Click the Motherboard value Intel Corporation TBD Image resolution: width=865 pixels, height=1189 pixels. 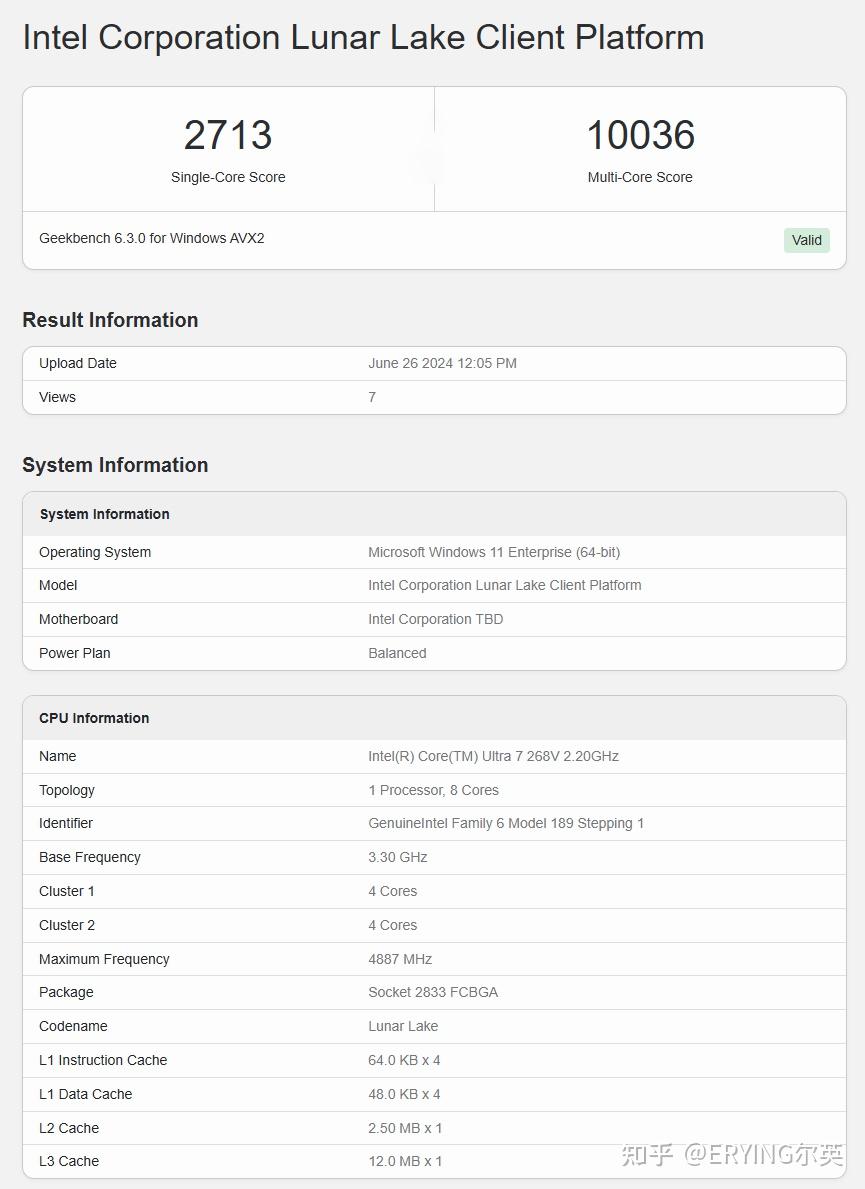pos(435,619)
